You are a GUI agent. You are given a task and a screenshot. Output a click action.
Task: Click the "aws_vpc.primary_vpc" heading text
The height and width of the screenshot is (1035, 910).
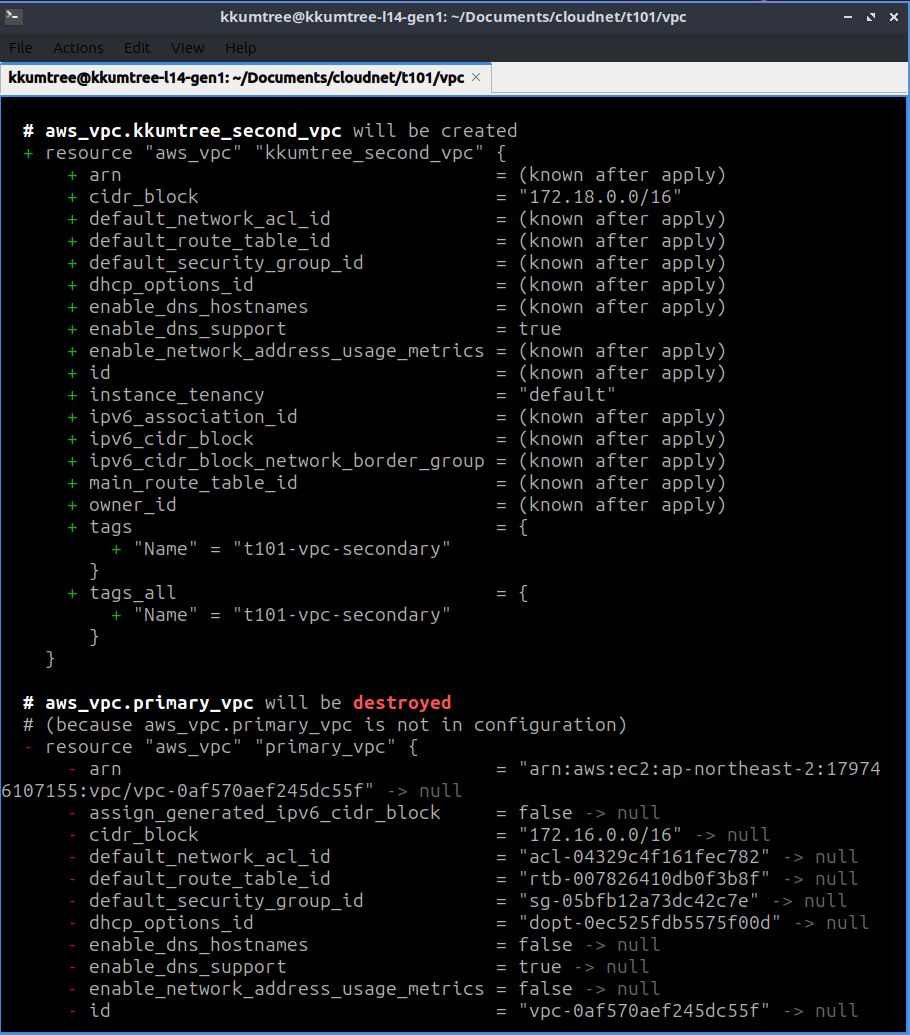pyautogui.click(x=149, y=703)
